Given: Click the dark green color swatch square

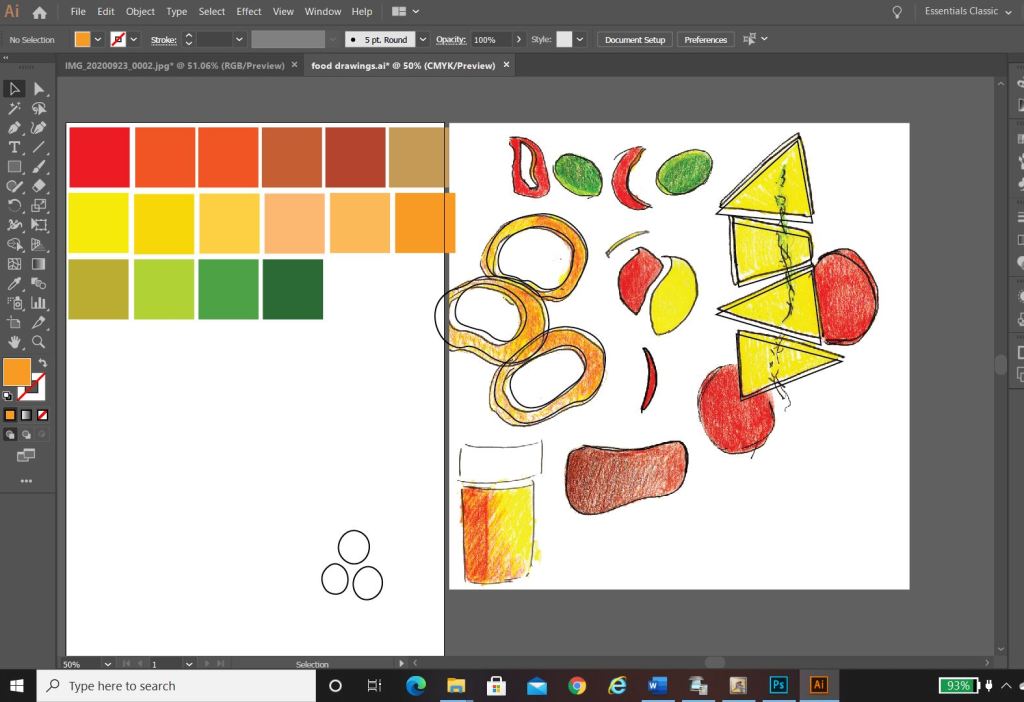Looking at the screenshot, I should coord(292,289).
